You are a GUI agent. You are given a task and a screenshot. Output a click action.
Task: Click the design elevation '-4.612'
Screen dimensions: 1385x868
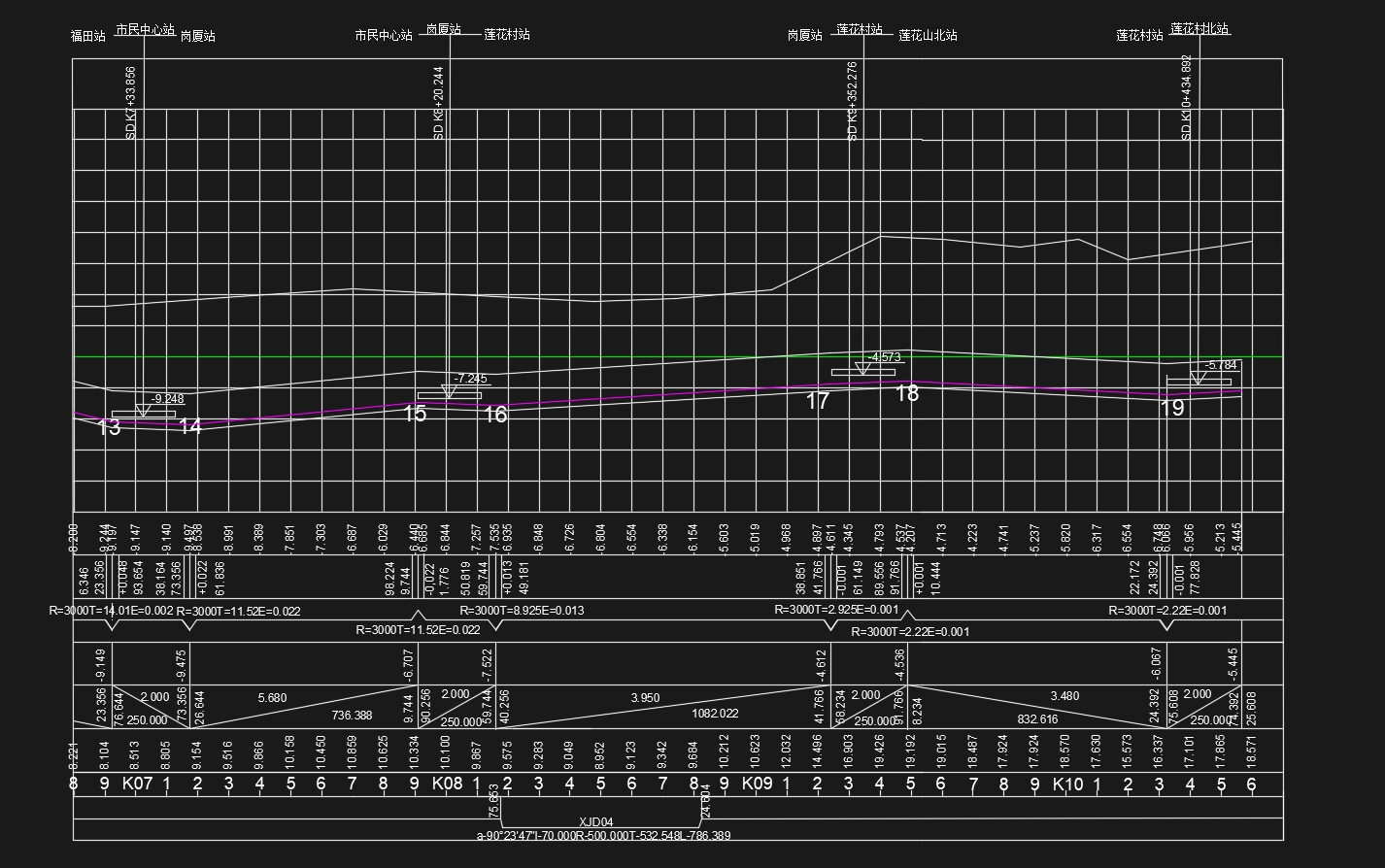pyautogui.click(x=820, y=665)
